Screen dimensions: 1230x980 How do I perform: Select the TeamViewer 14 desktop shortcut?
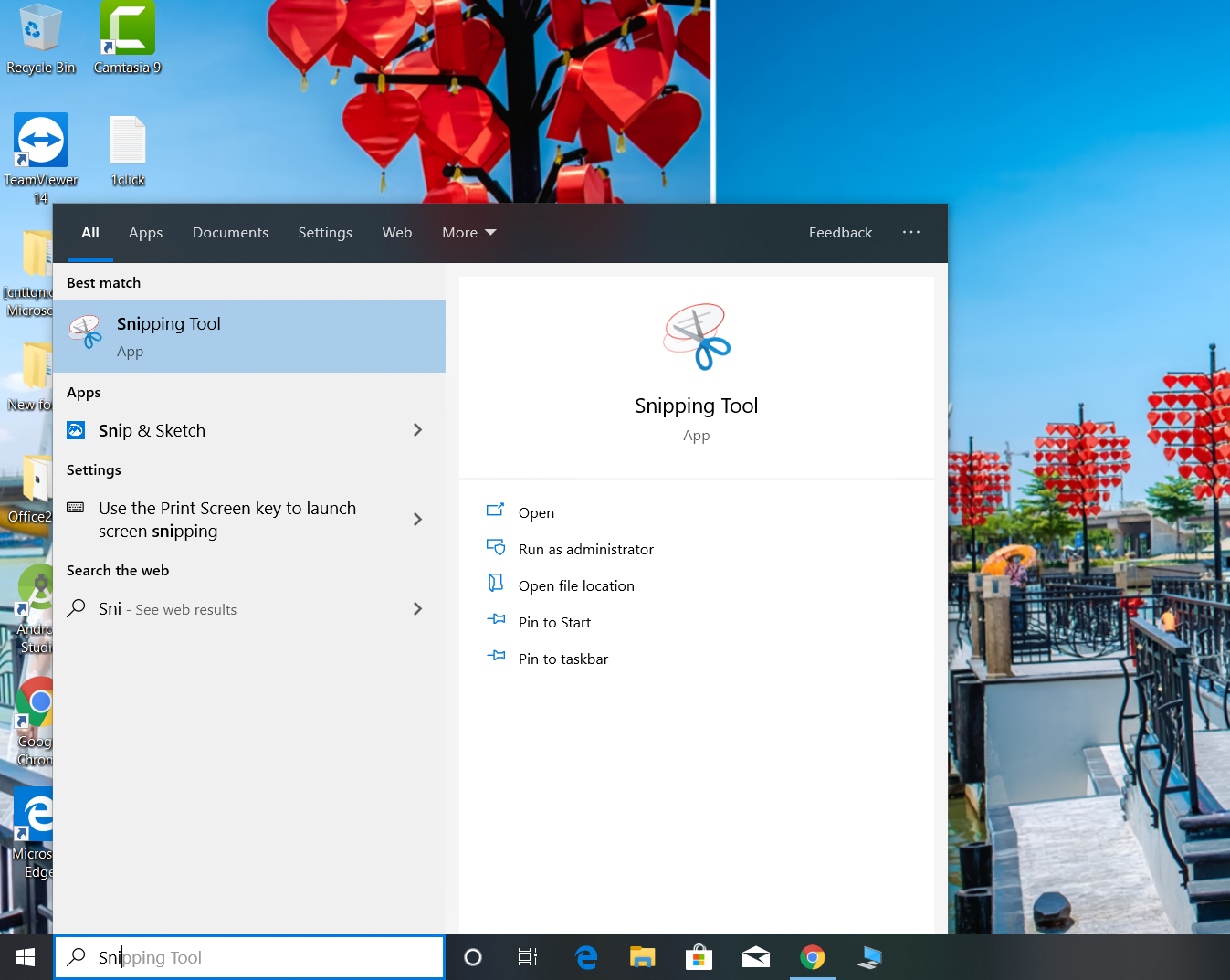[x=41, y=159]
